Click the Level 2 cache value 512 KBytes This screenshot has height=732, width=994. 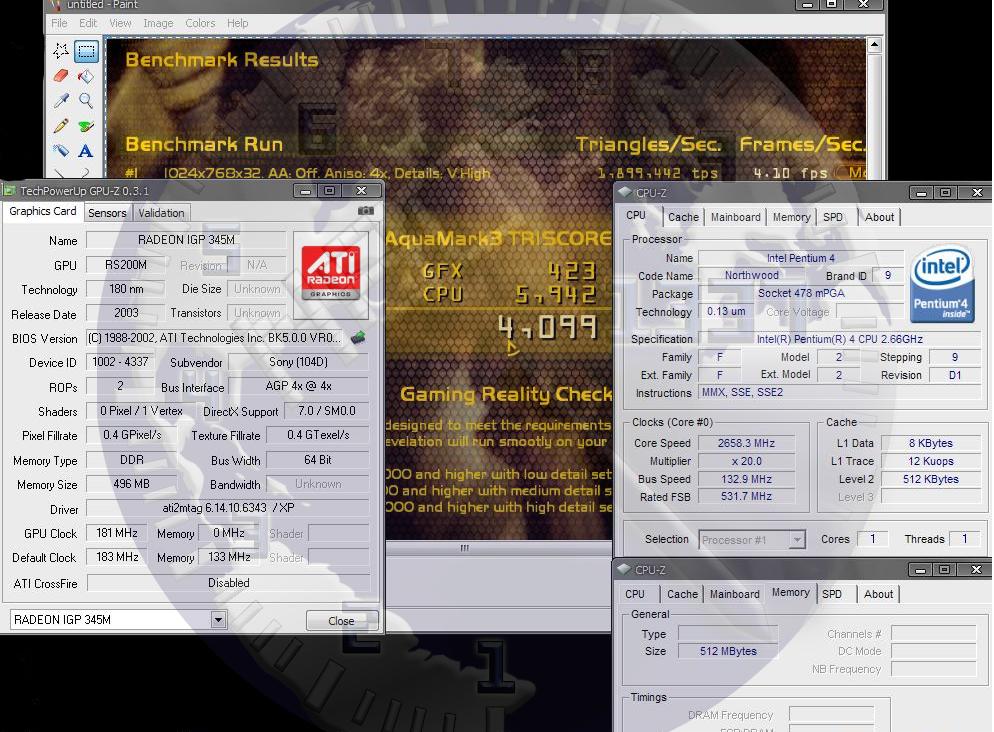tap(931, 479)
